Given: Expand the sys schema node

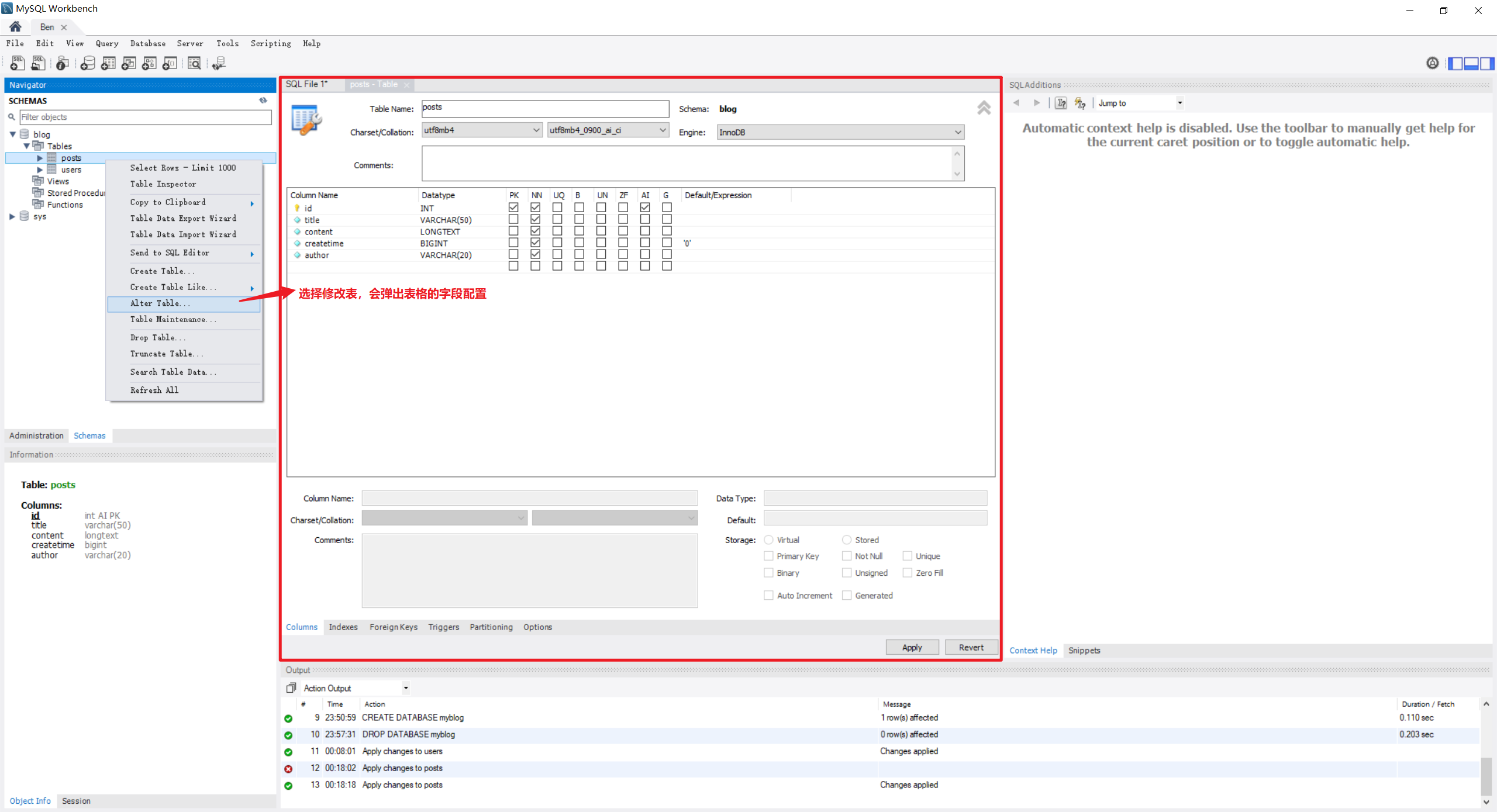Looking at the screenshot, I should 13,216.
